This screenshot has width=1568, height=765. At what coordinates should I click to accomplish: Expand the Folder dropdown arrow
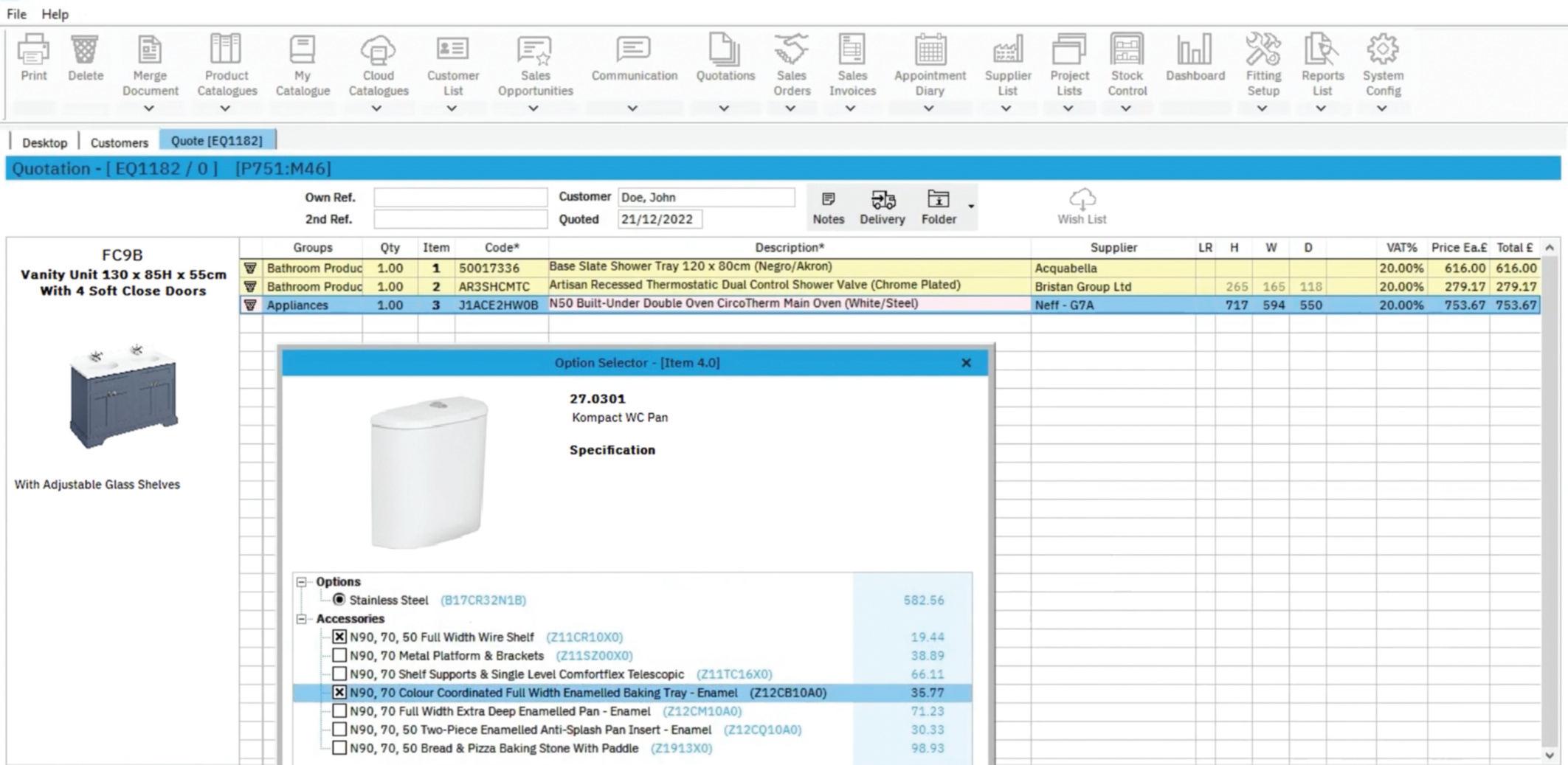click(x=971, y=207)
